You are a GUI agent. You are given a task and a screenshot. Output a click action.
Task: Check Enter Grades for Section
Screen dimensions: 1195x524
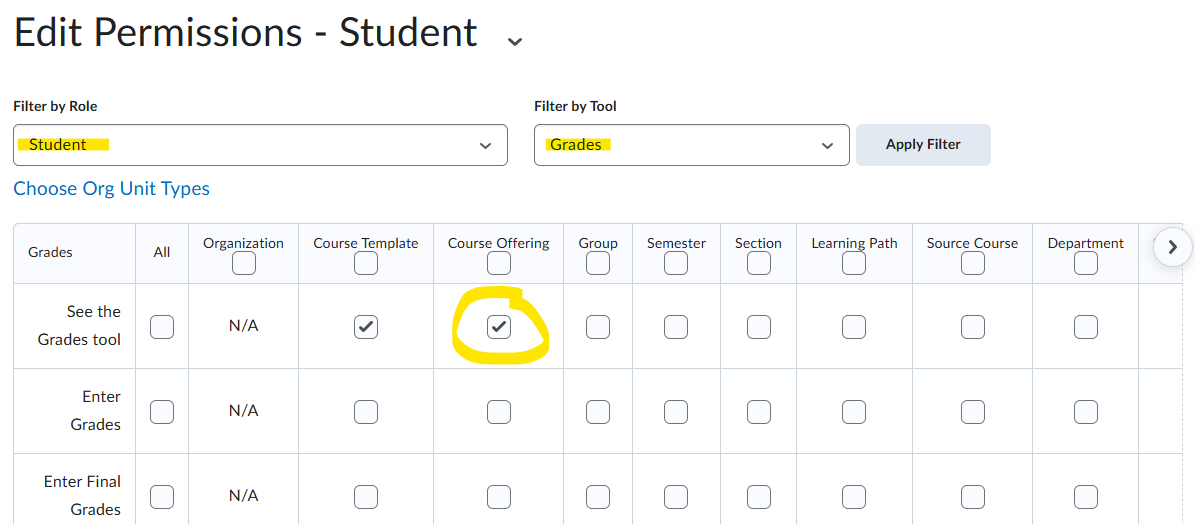coord(759,412)
